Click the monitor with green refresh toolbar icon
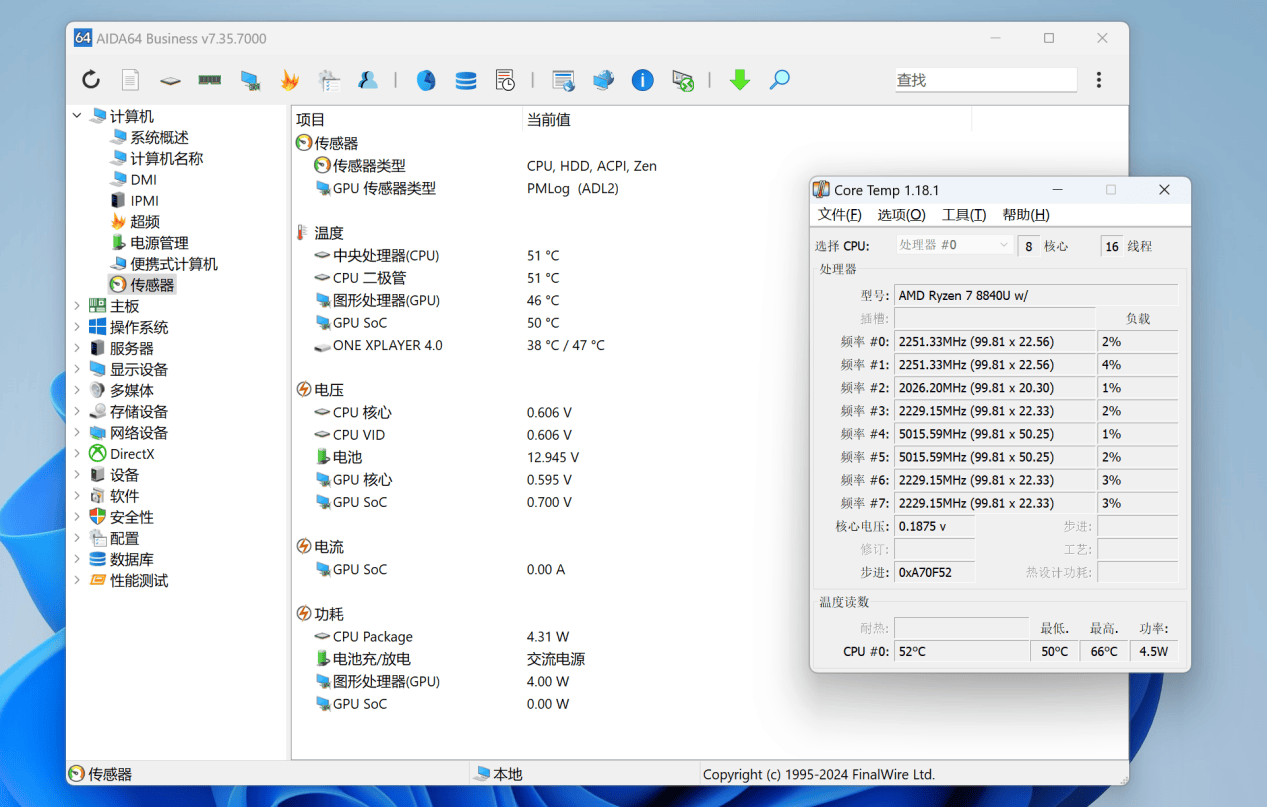Screen dimensions: 1267x807 (x=683, y=80)
